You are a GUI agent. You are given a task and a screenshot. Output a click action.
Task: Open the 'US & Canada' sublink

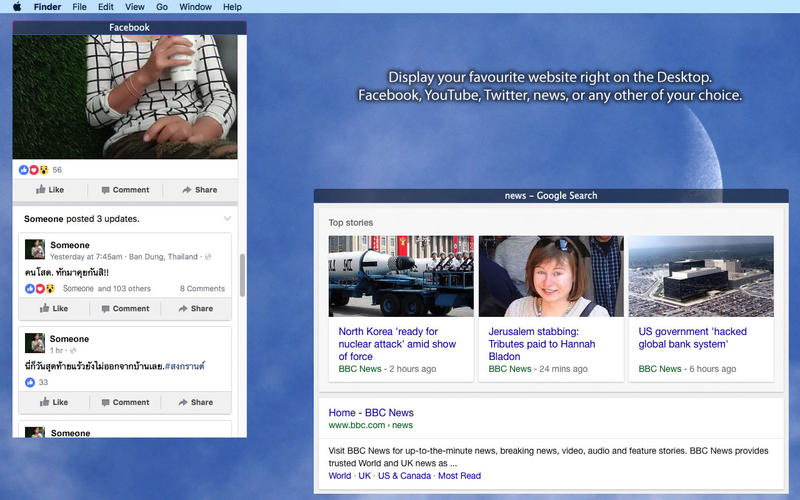404,476
